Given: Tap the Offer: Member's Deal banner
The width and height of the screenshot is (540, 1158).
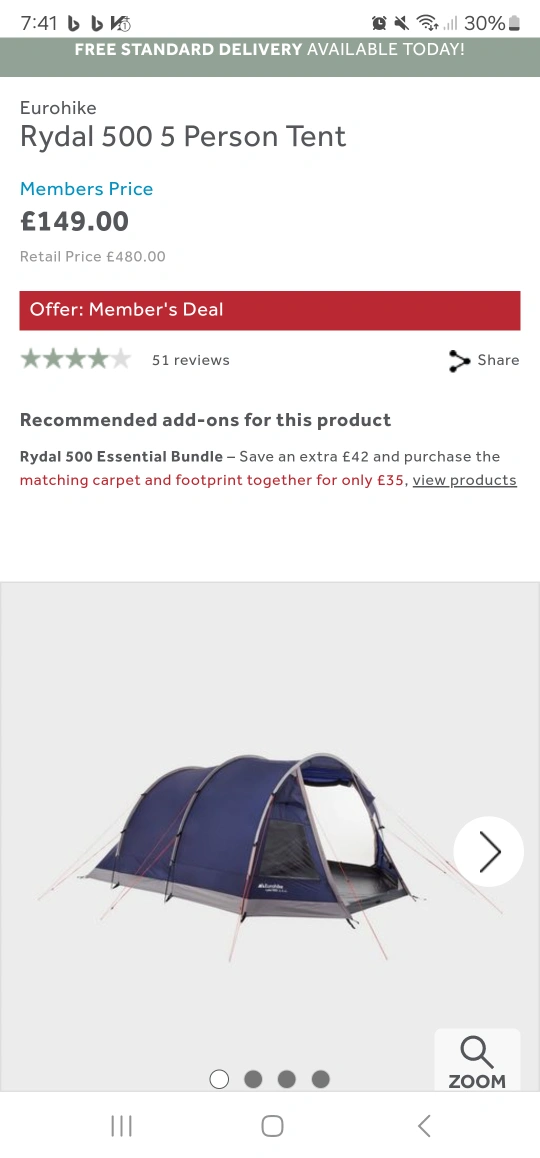Looking at the screenshot, I should [x=270, y=310].
